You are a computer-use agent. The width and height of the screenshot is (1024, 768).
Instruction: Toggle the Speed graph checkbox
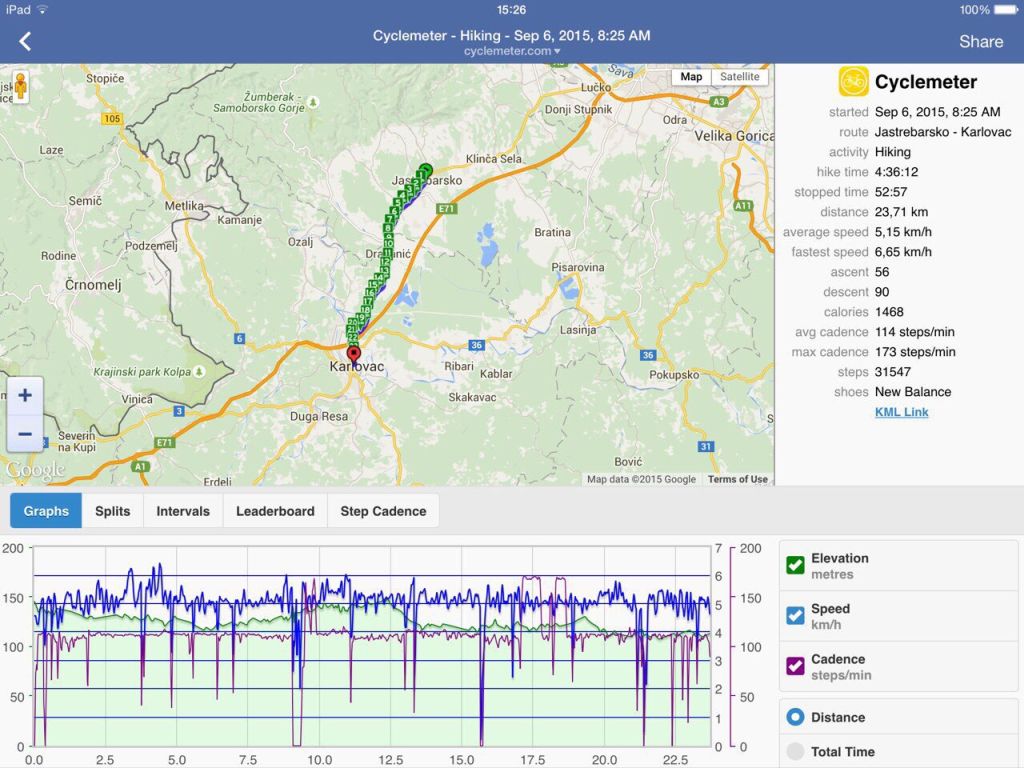(796, 616)
